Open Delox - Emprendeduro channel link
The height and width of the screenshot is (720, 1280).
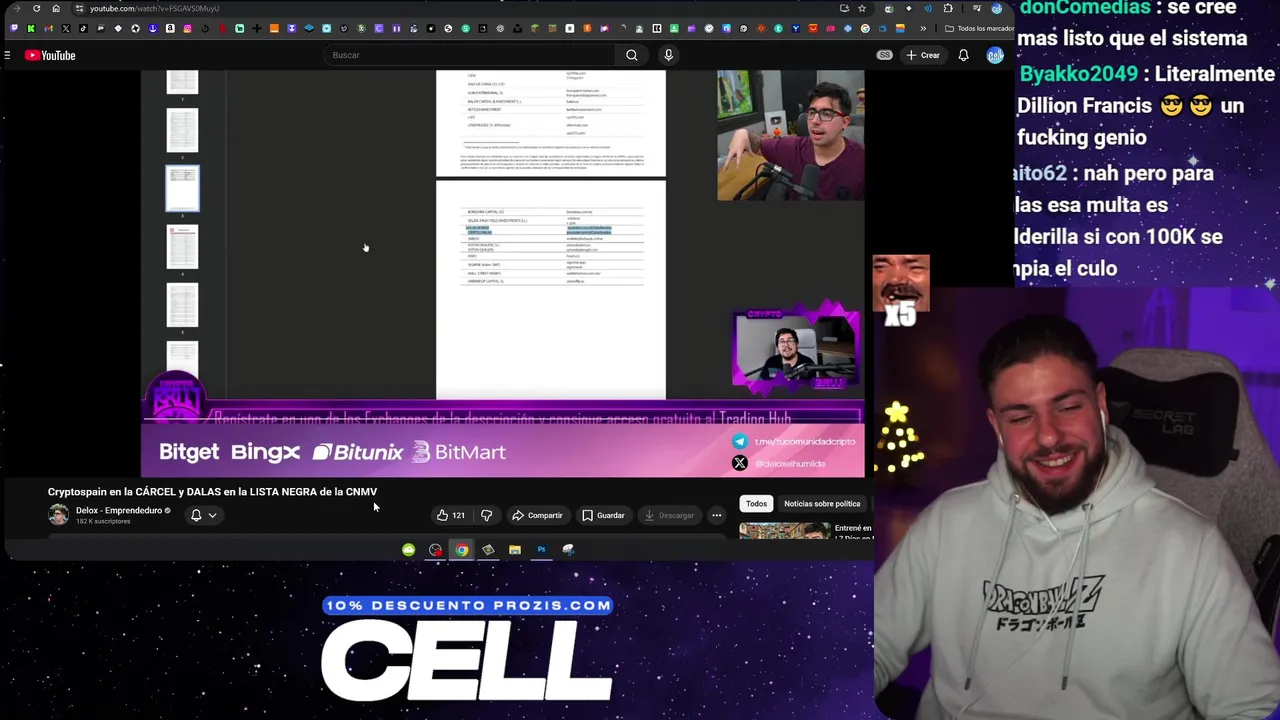click(x=119, y=510)
